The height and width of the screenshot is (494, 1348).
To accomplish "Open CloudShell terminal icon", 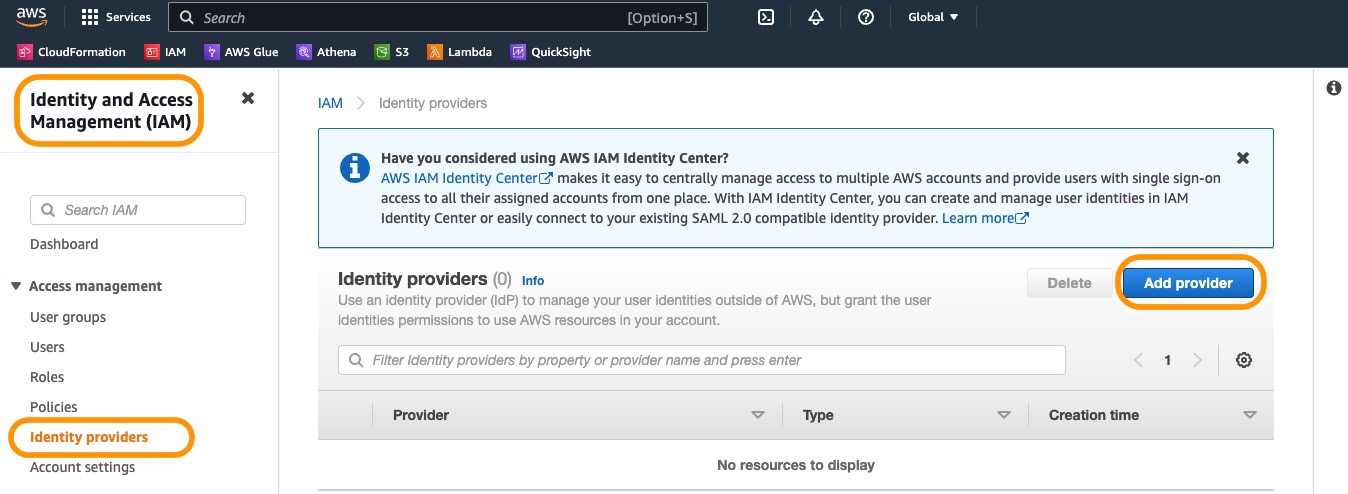I will pos(766,17).
